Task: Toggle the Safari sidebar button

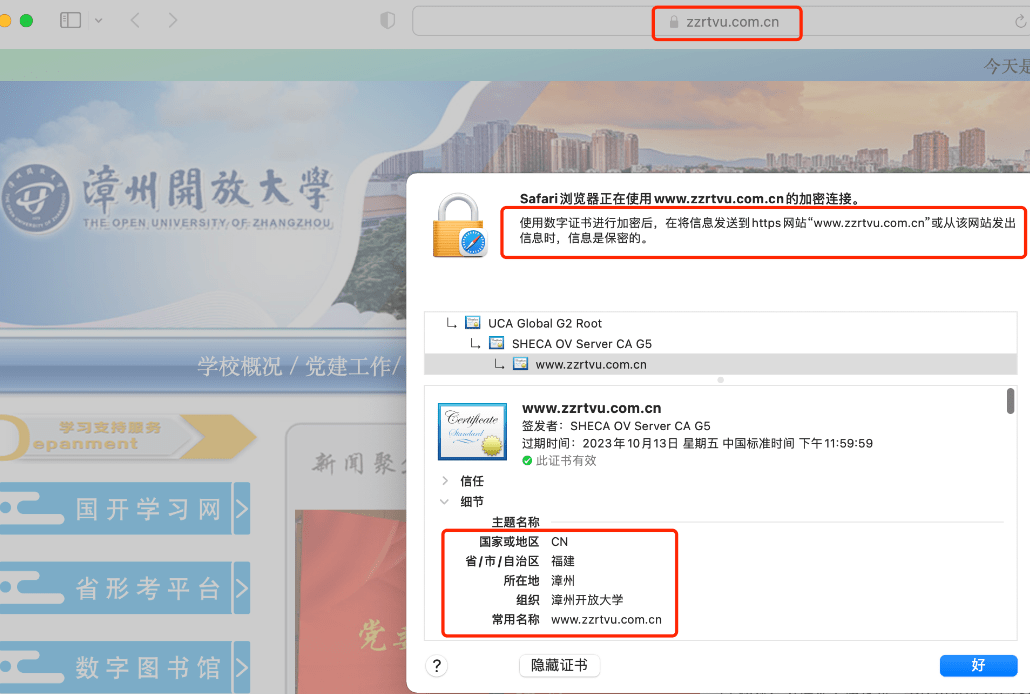Action: pyautogui.click(x=70, y=20)
